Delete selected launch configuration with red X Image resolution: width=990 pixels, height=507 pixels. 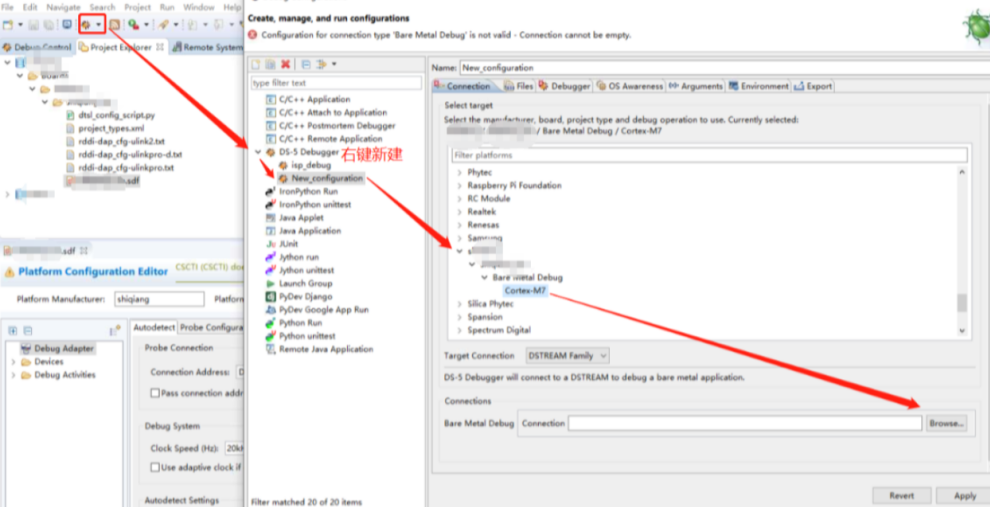pyautogui.click(x=285, y=64)
